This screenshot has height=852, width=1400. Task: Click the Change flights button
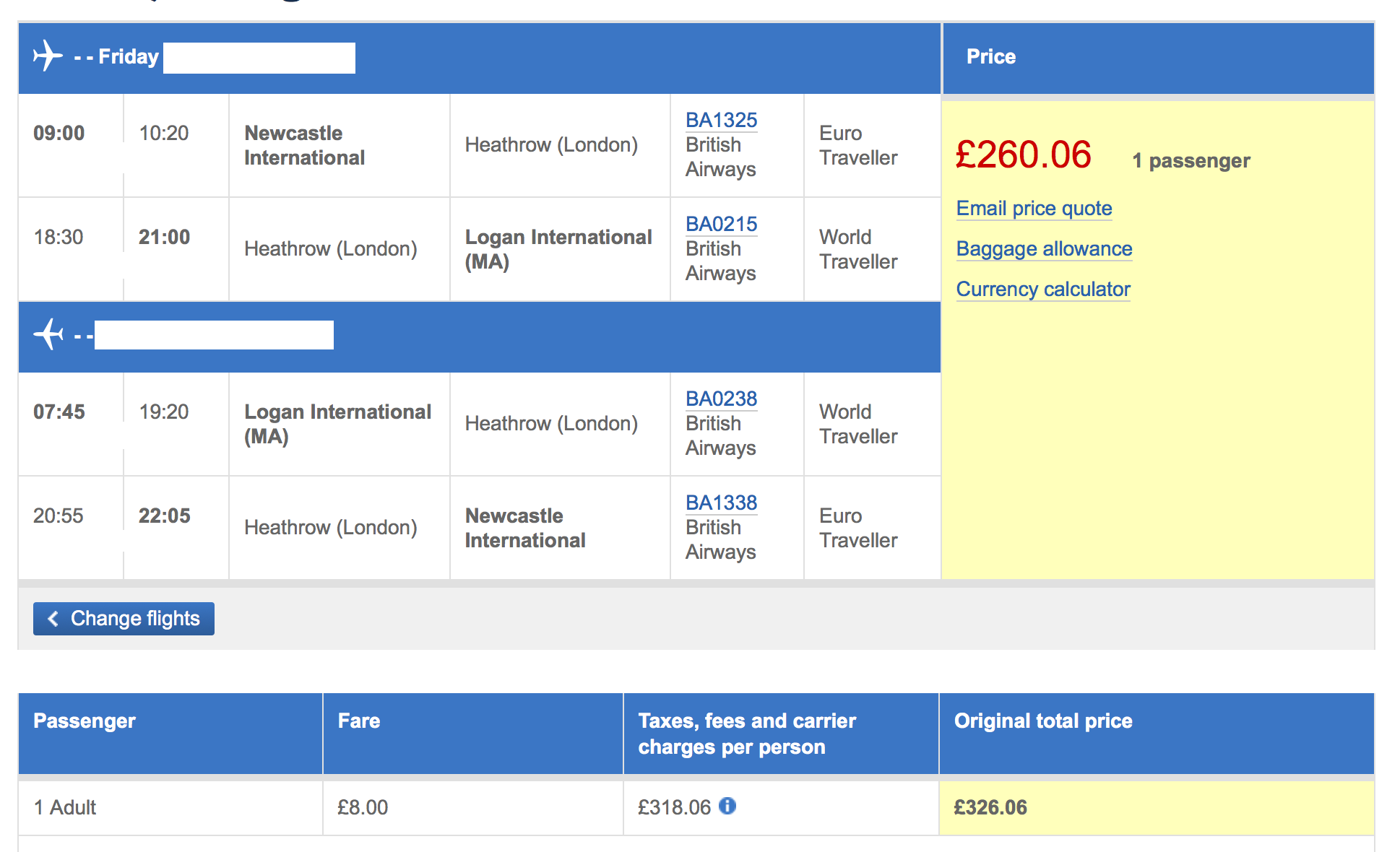(124, 619)
